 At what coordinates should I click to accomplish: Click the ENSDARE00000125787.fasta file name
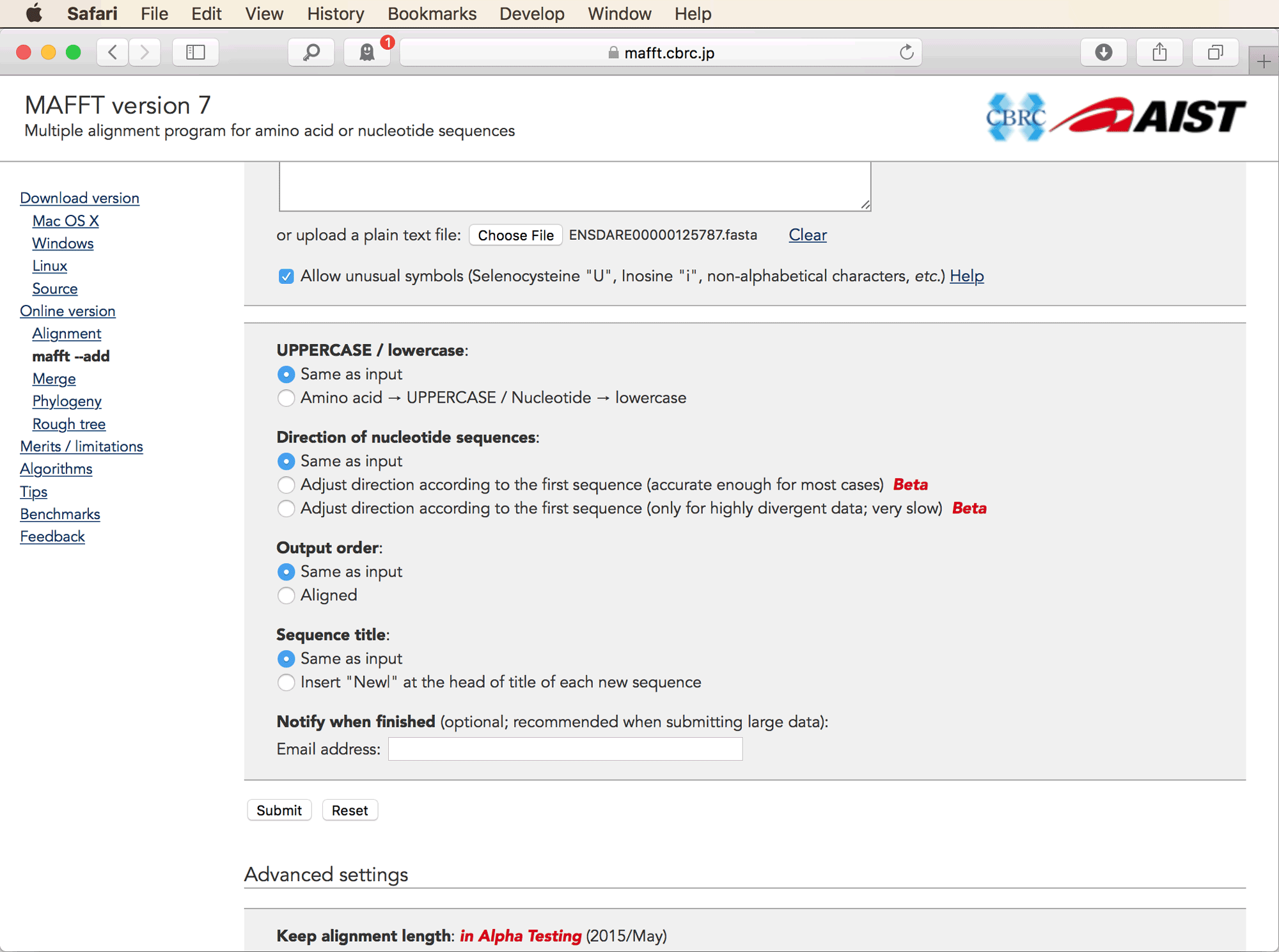[663, 235]
